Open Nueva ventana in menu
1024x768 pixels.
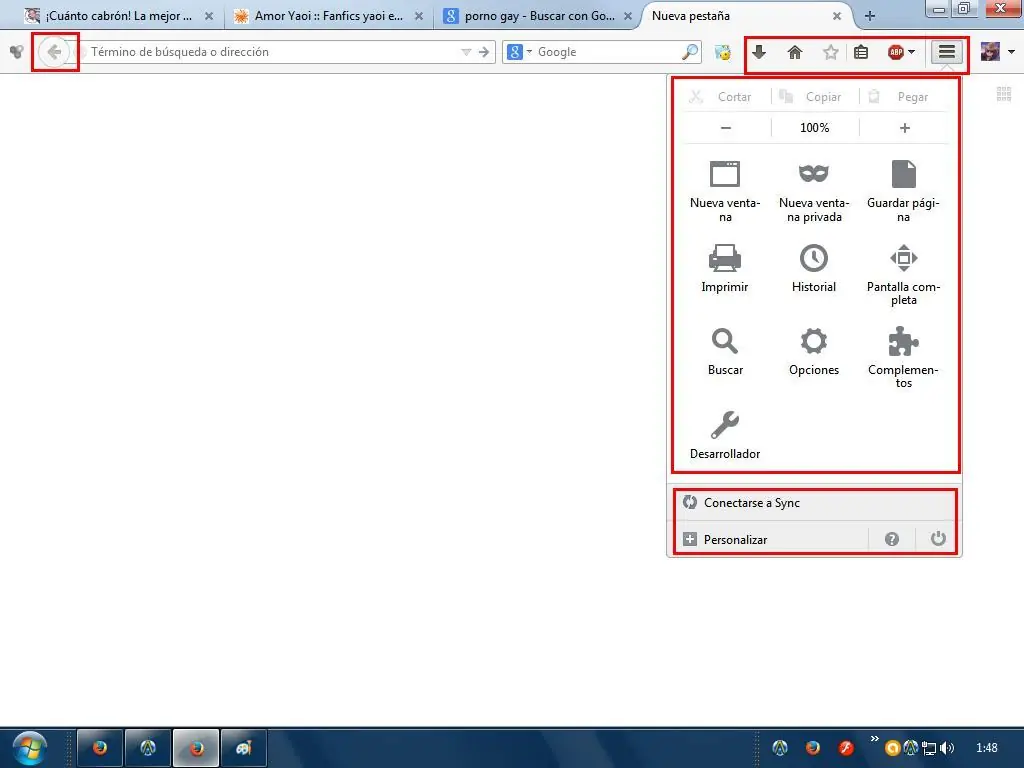pos(725,191)
